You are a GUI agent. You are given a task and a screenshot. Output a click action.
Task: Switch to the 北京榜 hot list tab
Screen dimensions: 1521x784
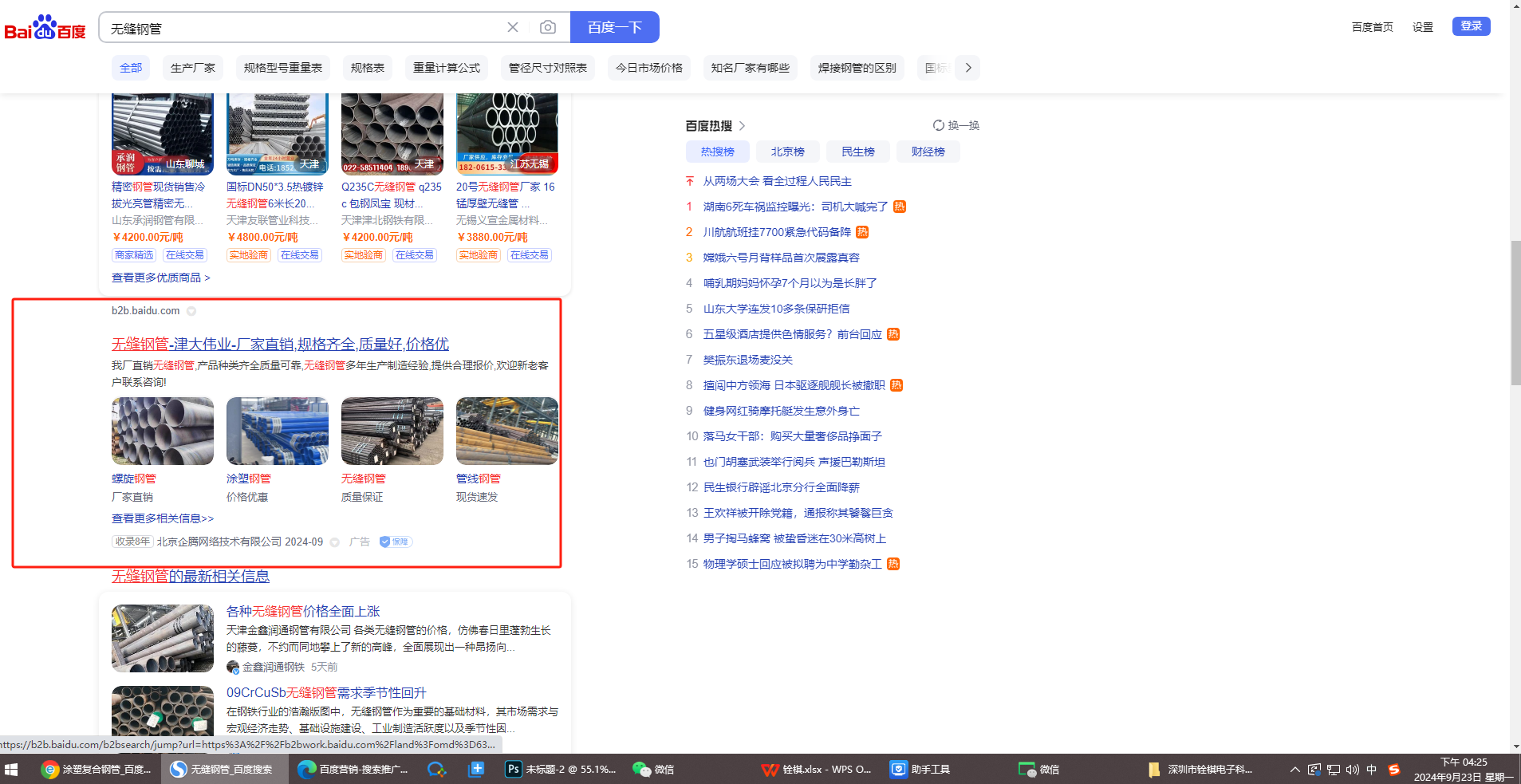[787, 152]
